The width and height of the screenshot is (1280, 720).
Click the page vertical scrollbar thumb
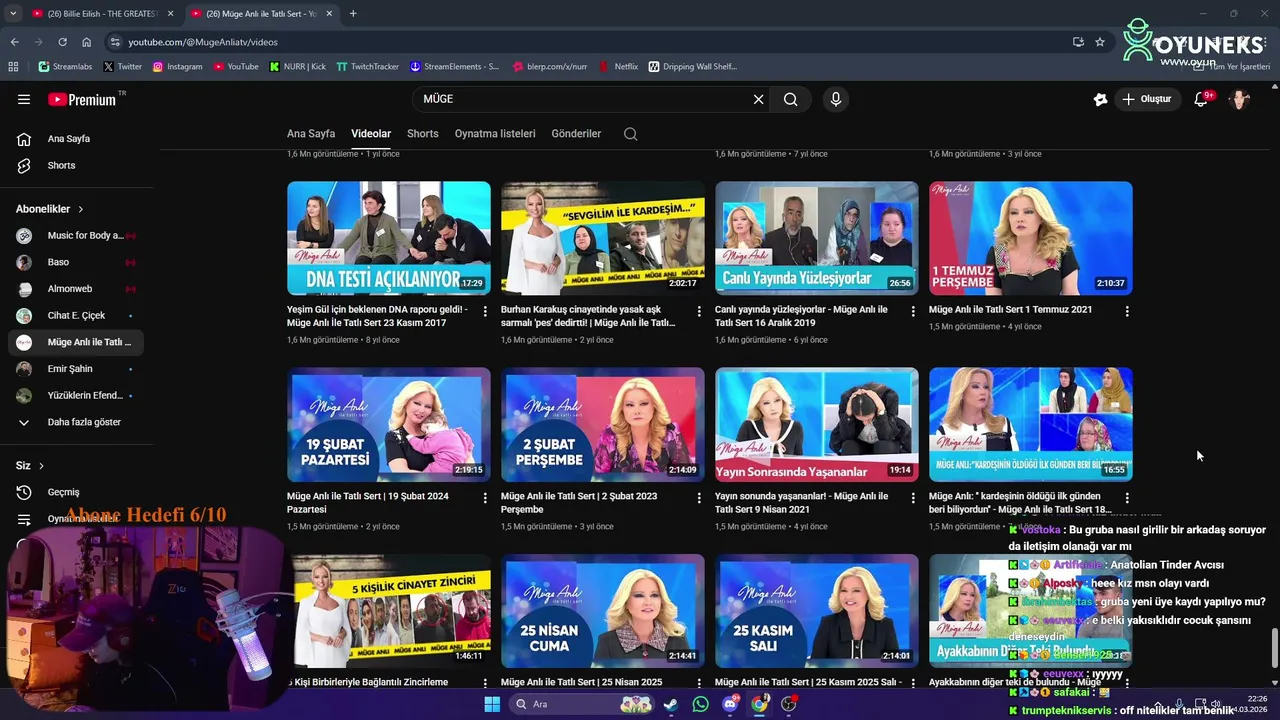1273,650
